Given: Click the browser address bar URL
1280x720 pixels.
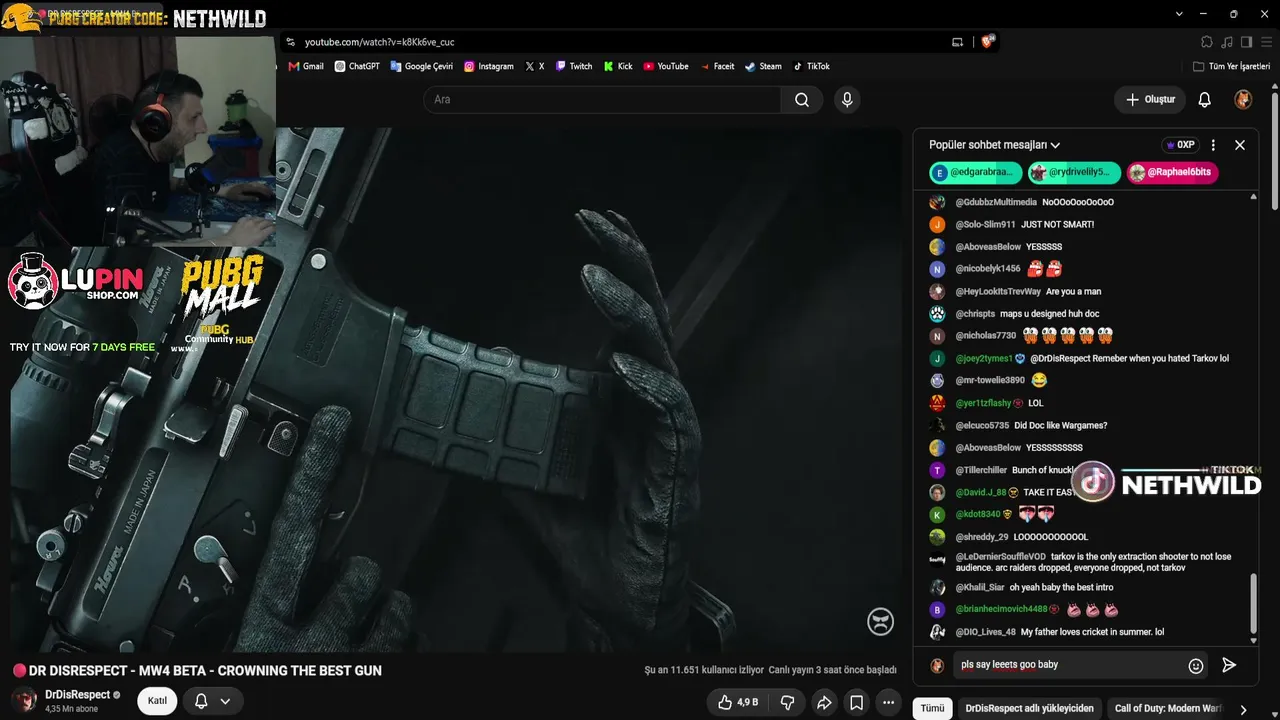Looking at the screenshot, I should tap(380, 42).
